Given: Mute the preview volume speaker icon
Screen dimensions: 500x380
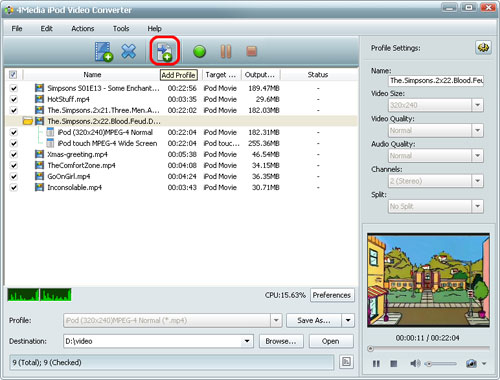Looking at the screenshot, I should point(415,363).
